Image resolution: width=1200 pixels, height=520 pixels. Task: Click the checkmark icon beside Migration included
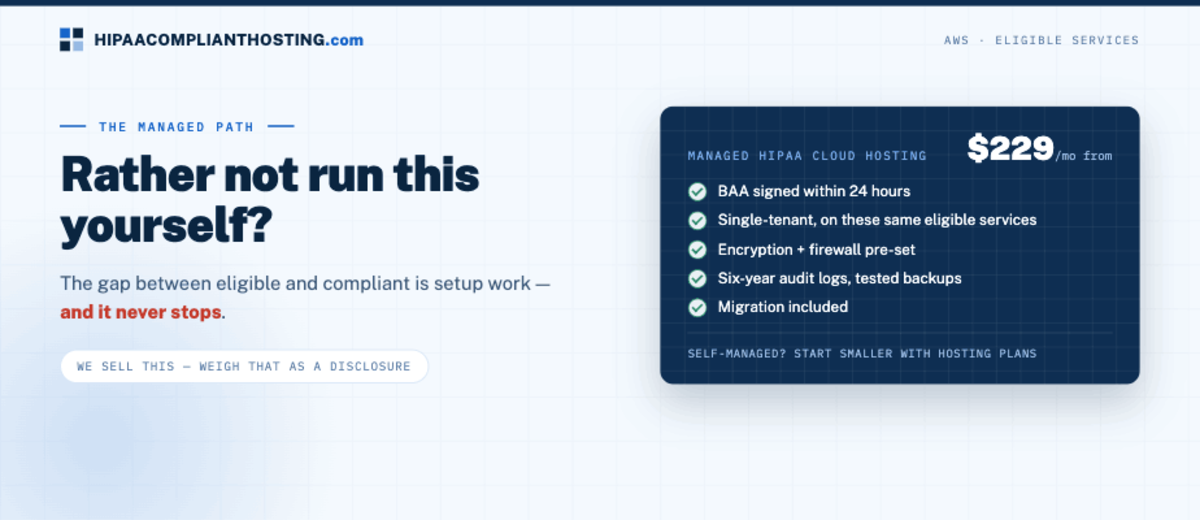(697, 307)
